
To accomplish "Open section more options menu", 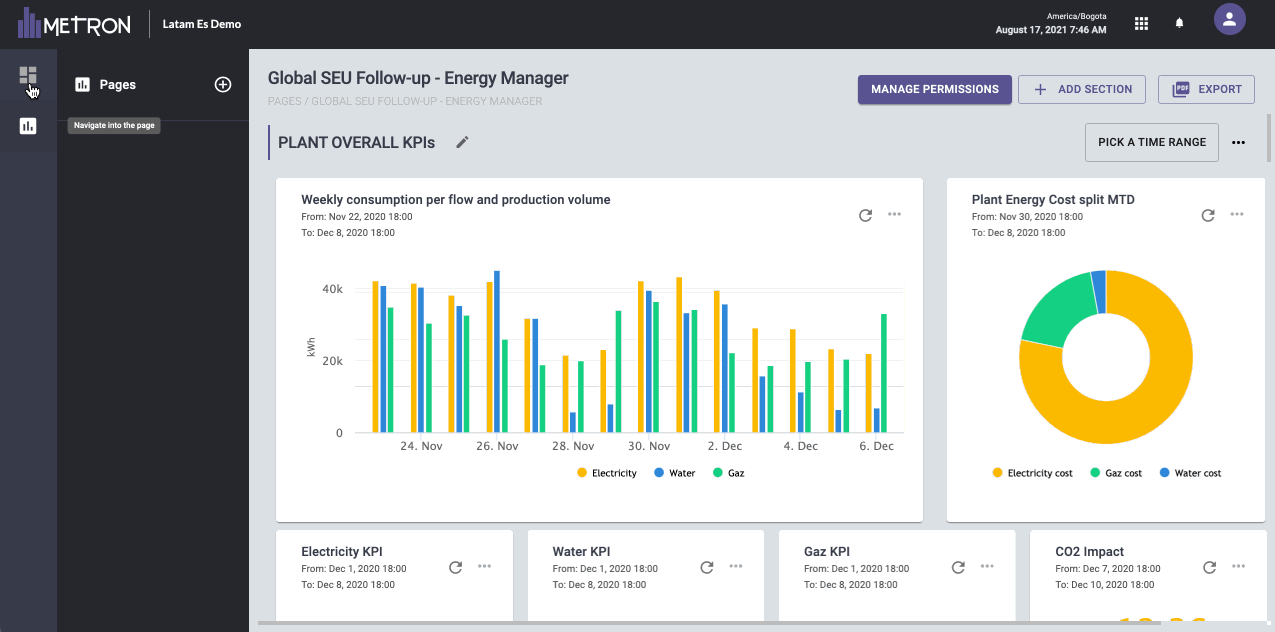I will (1239, 142).
